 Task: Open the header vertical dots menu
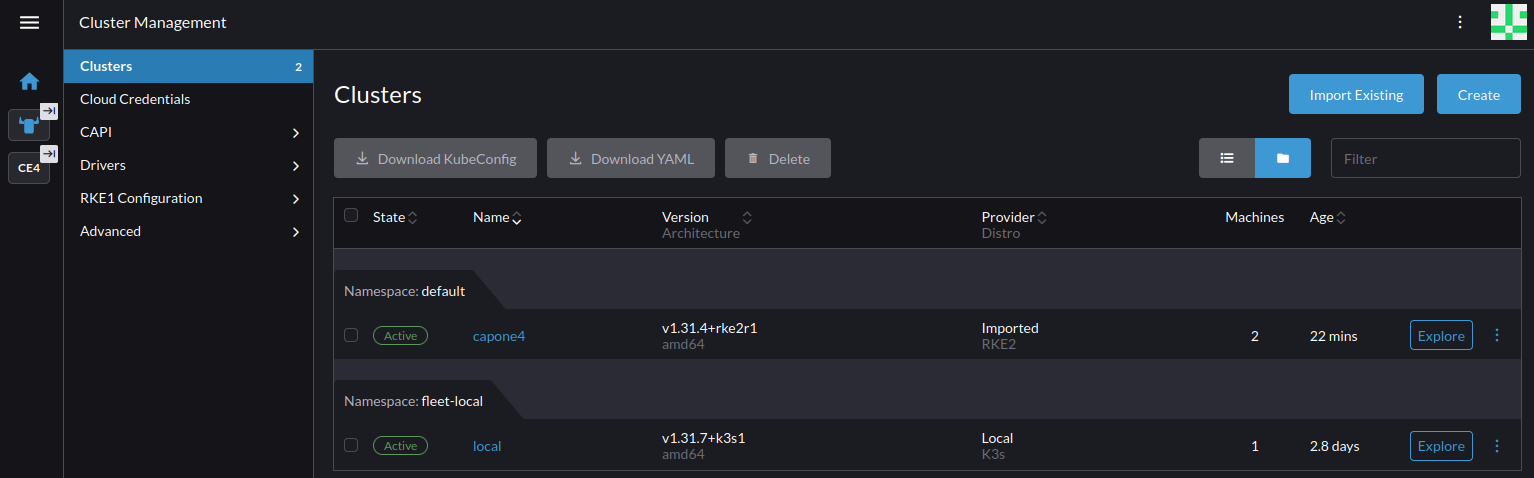1460,22
